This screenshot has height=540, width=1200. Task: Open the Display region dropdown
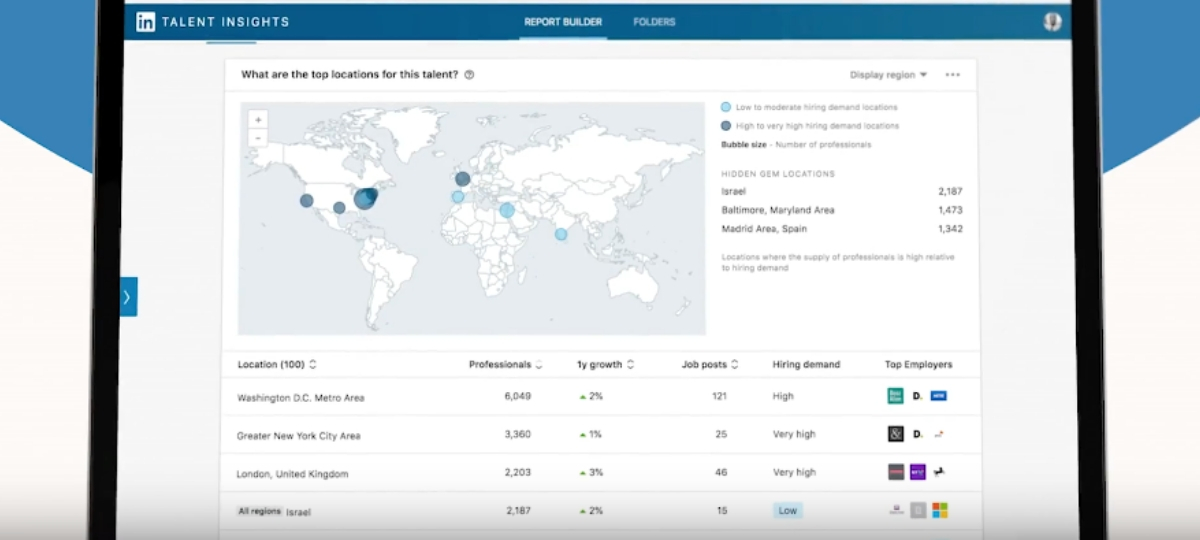tap(888, 75)
